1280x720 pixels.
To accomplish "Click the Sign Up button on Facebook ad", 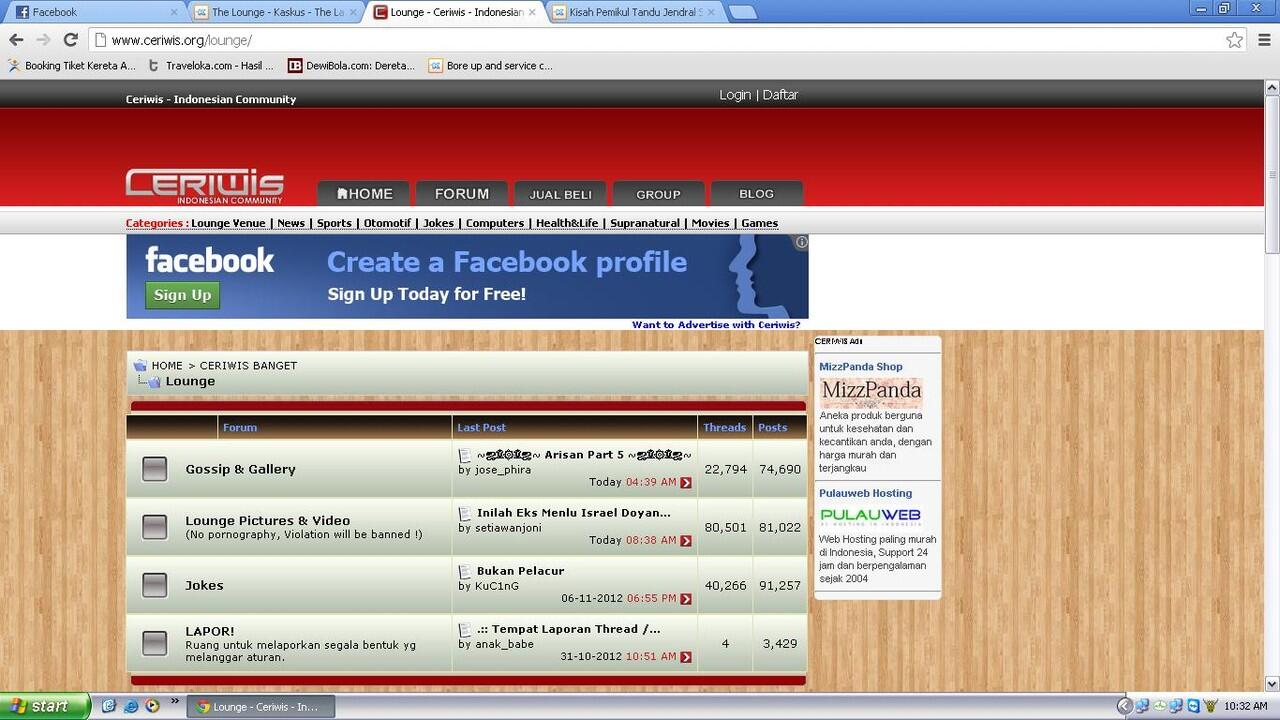I will click(x=182, y=295).
